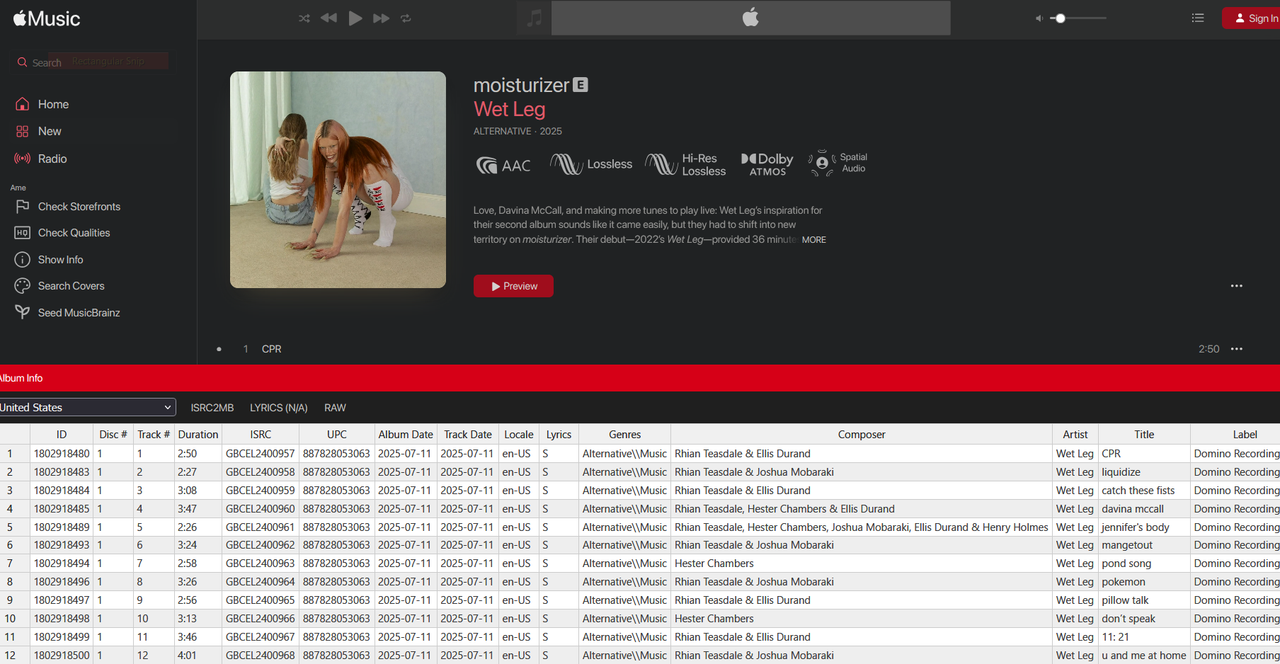Start playback with the play button
The width and height of the screenshot is (1280, 664).
click(x=355, y=18)
